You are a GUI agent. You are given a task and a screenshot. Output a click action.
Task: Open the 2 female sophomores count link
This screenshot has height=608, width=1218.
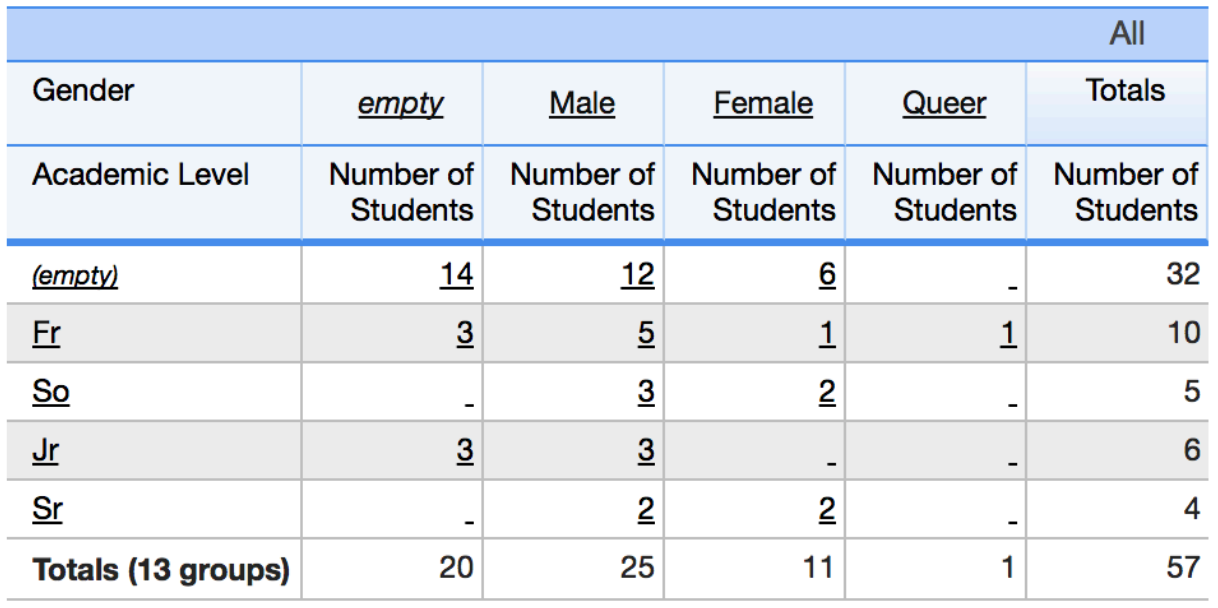pos(823,389)
